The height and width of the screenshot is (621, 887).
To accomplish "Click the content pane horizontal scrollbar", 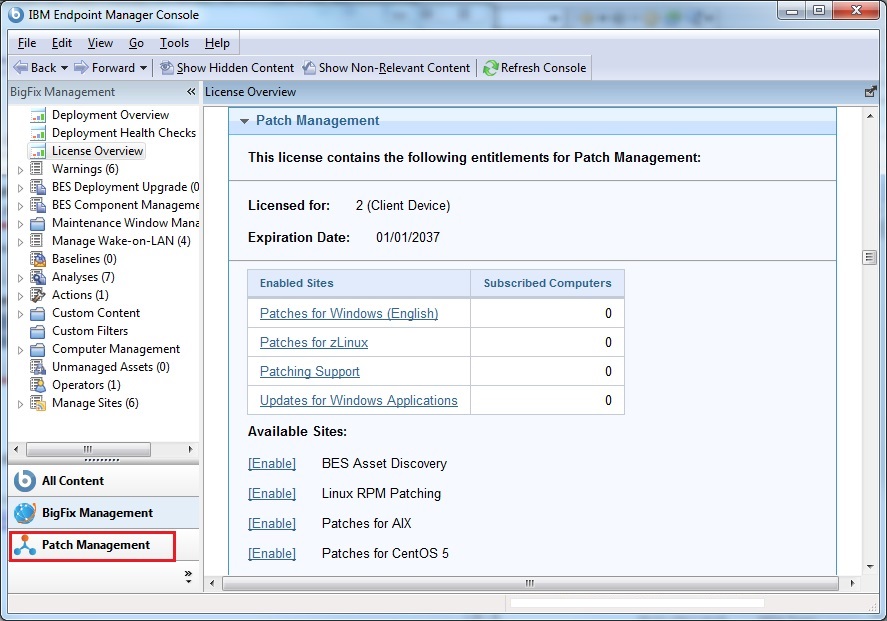I will (530, 583).
